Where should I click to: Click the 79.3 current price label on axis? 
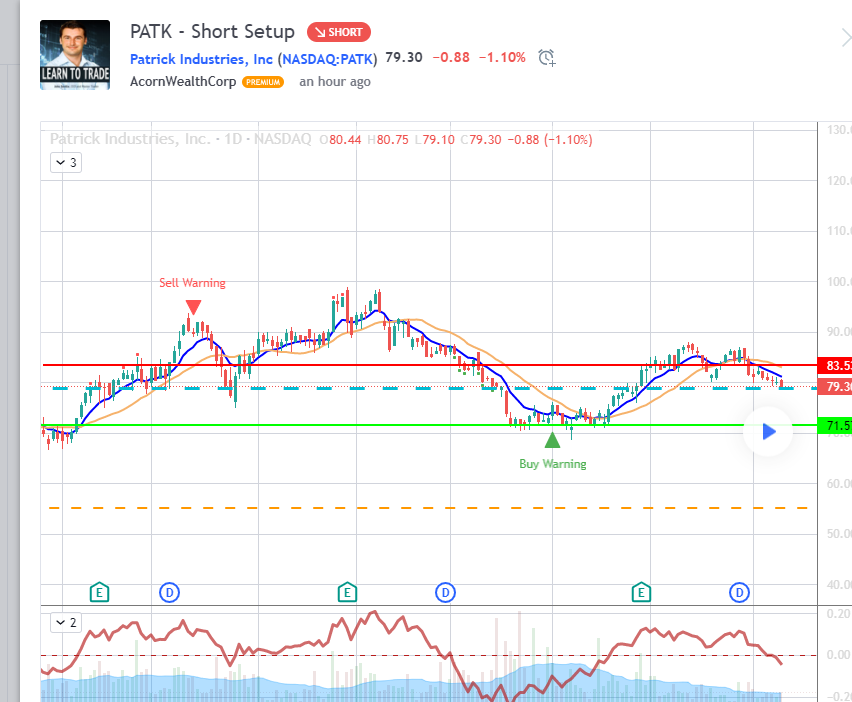click(x=835, y=387)
